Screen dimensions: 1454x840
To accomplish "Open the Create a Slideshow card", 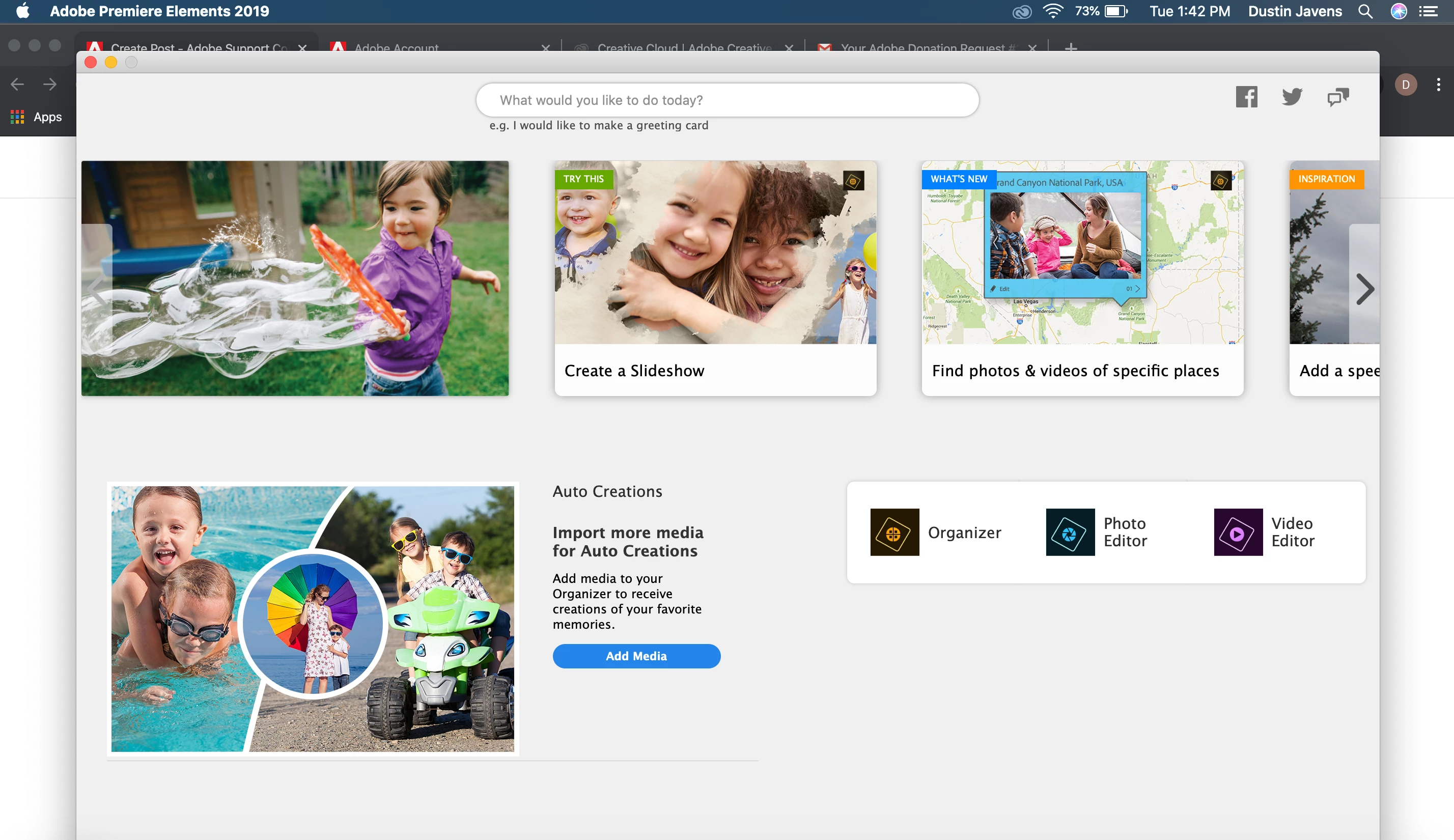I will [x=715, y=278].
